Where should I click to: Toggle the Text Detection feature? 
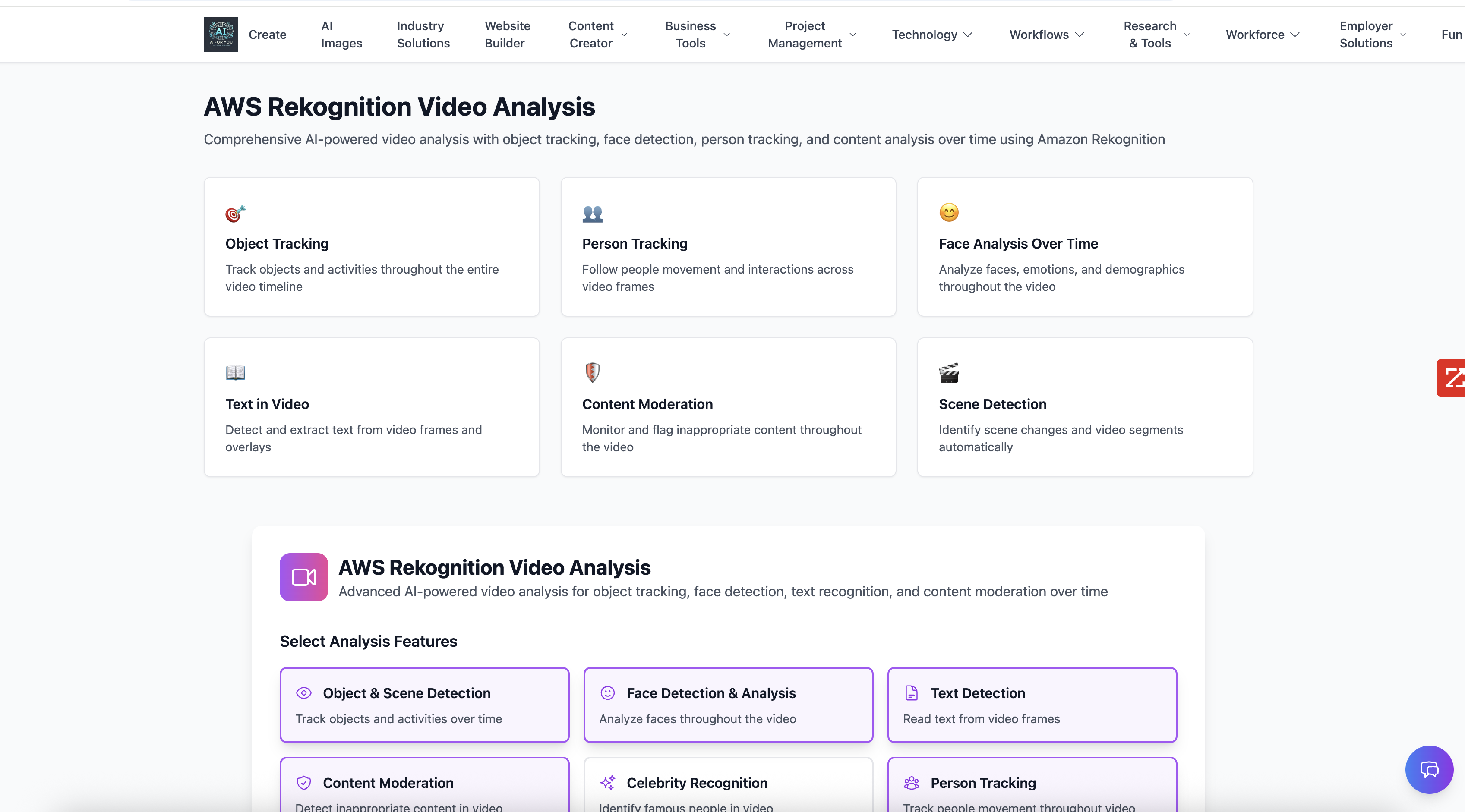point(1032,705)
